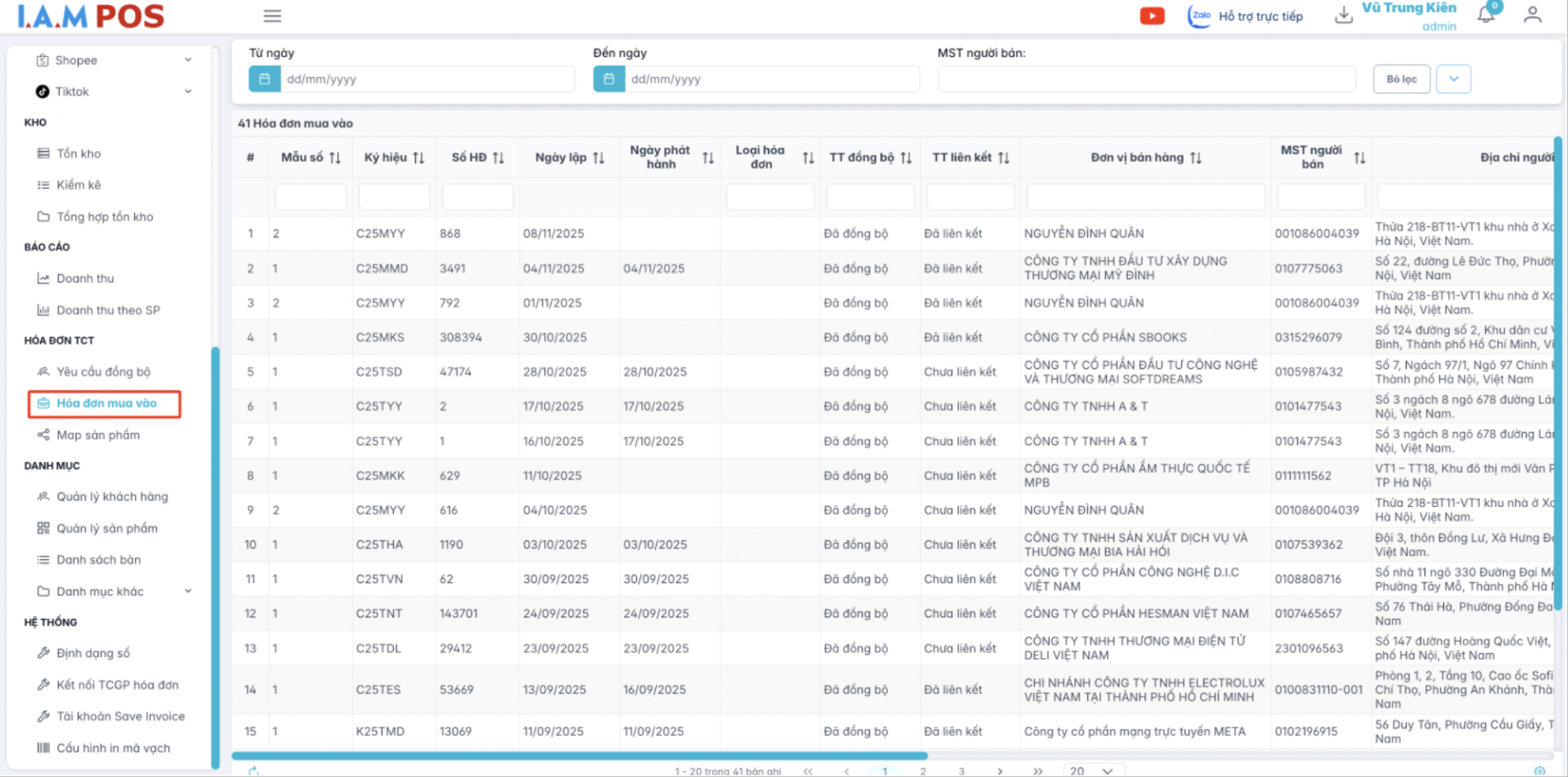Click the horizontal table scrollbar

pos(579,756)
